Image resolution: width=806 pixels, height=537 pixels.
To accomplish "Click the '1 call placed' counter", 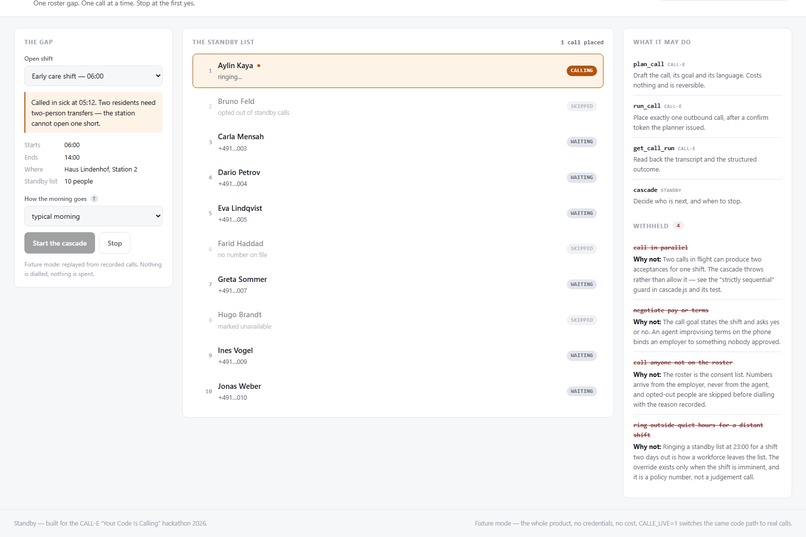I will (582, 42).
